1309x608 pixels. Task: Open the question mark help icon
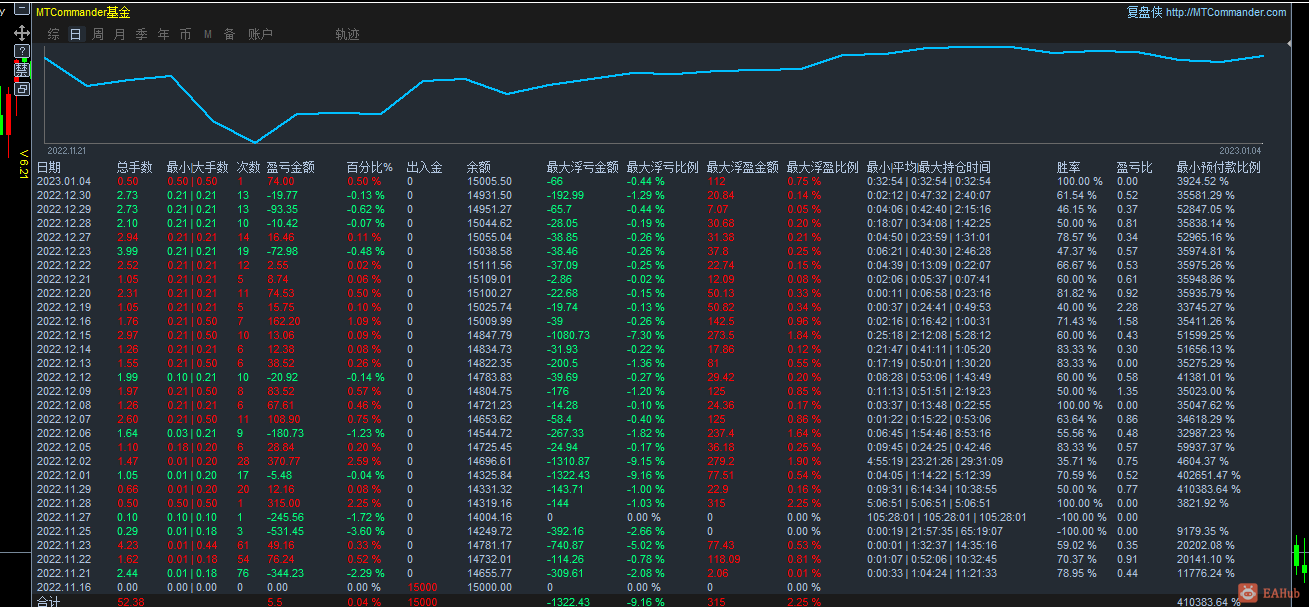(x=22, y=51)
